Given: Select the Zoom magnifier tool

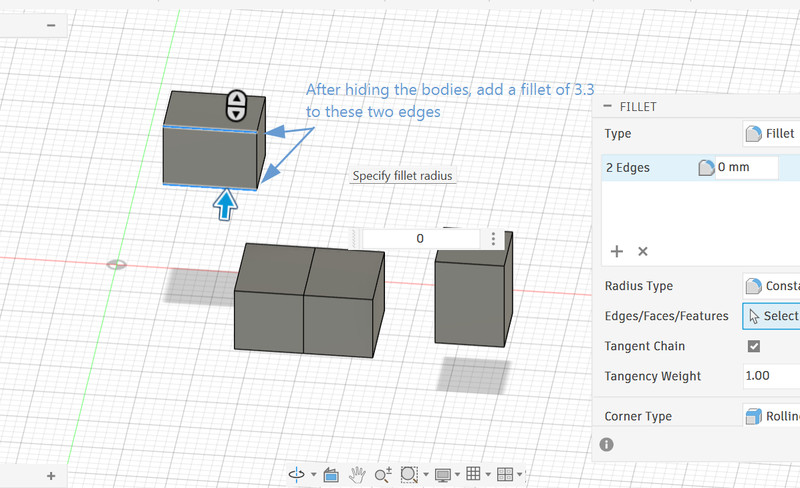Looking at the screenshot, I should (383, 475).
